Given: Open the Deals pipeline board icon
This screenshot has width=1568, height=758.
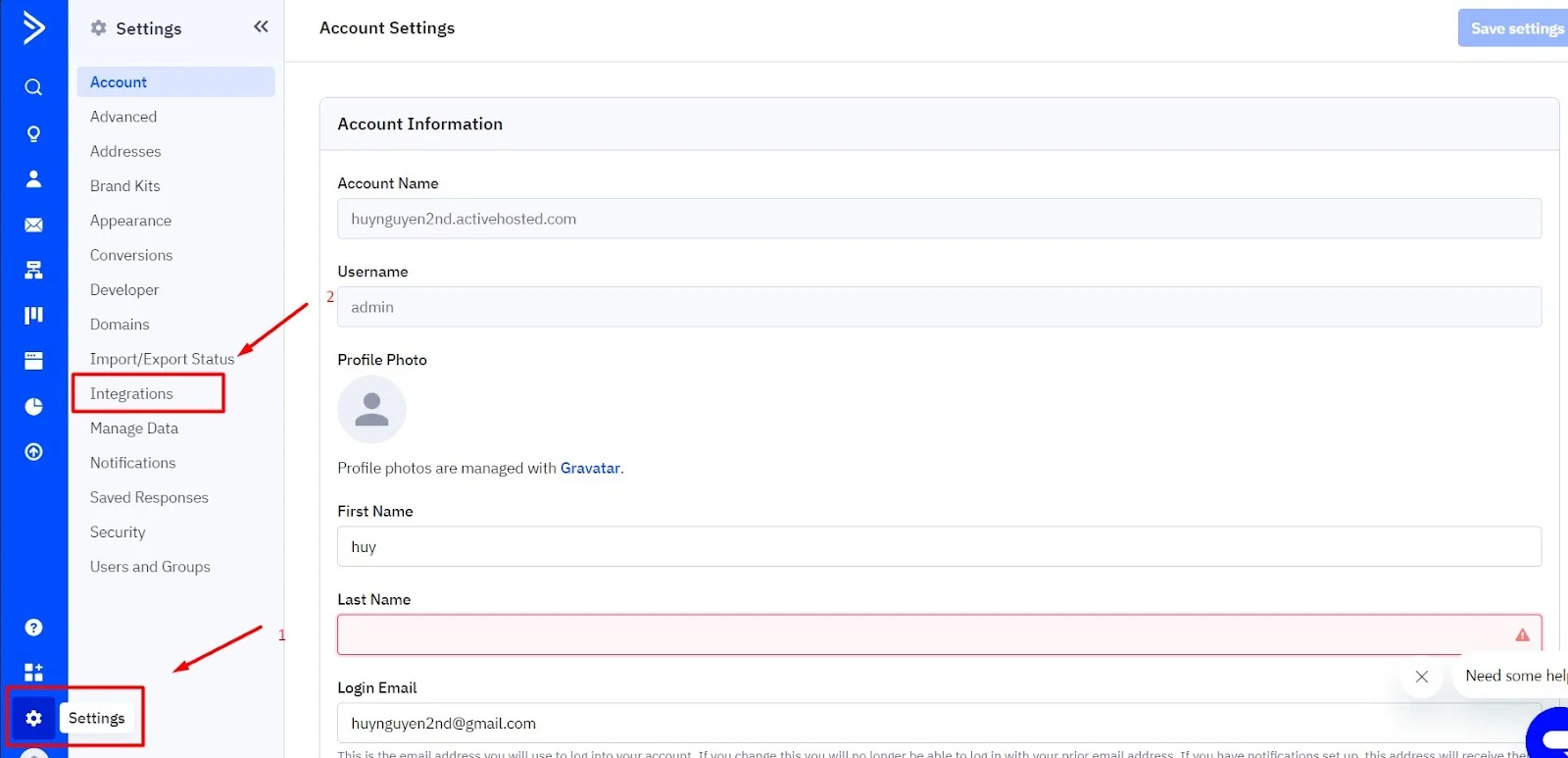Looking at the screenshot, I should [33, 315].
